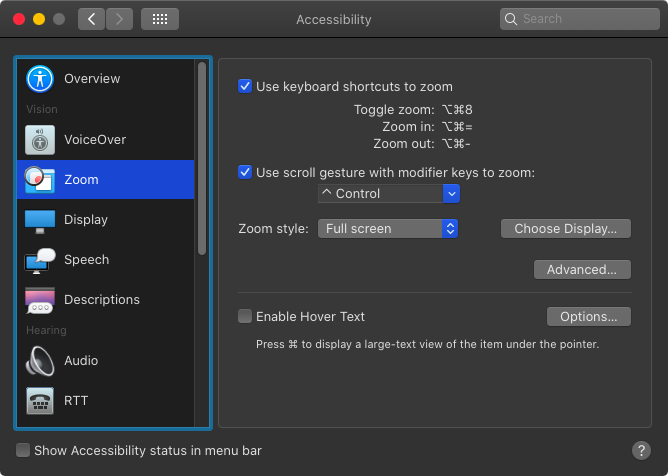Open the Descriptions icon in sidebar

coord(40,300)
